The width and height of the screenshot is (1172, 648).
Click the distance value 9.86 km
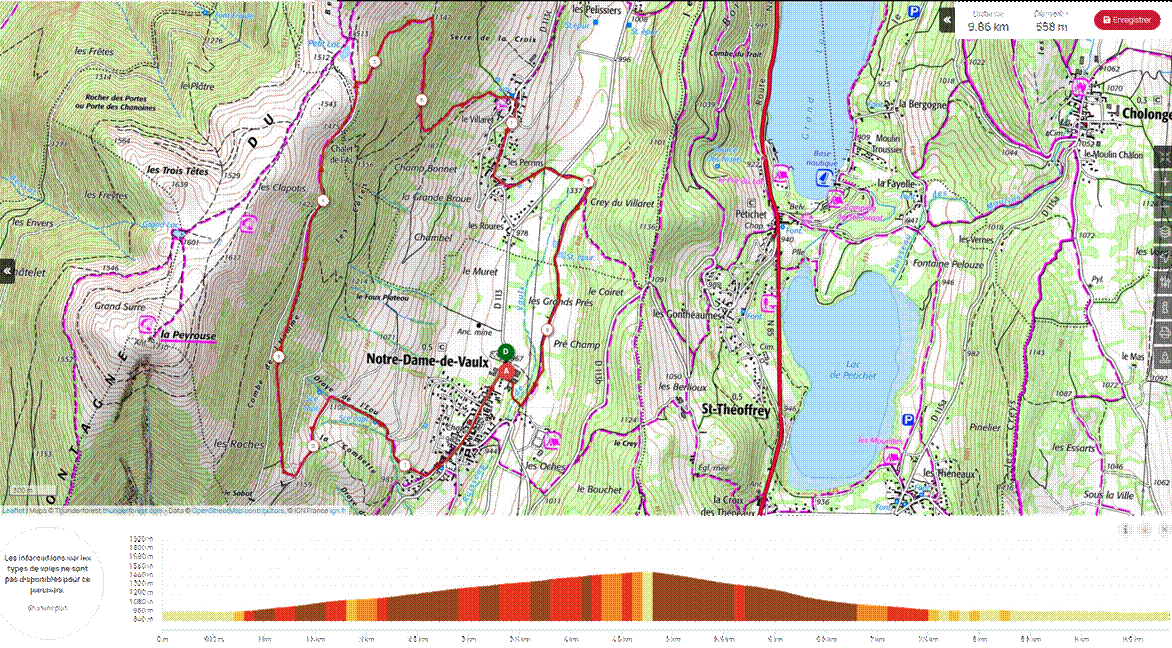coord(988,27)
